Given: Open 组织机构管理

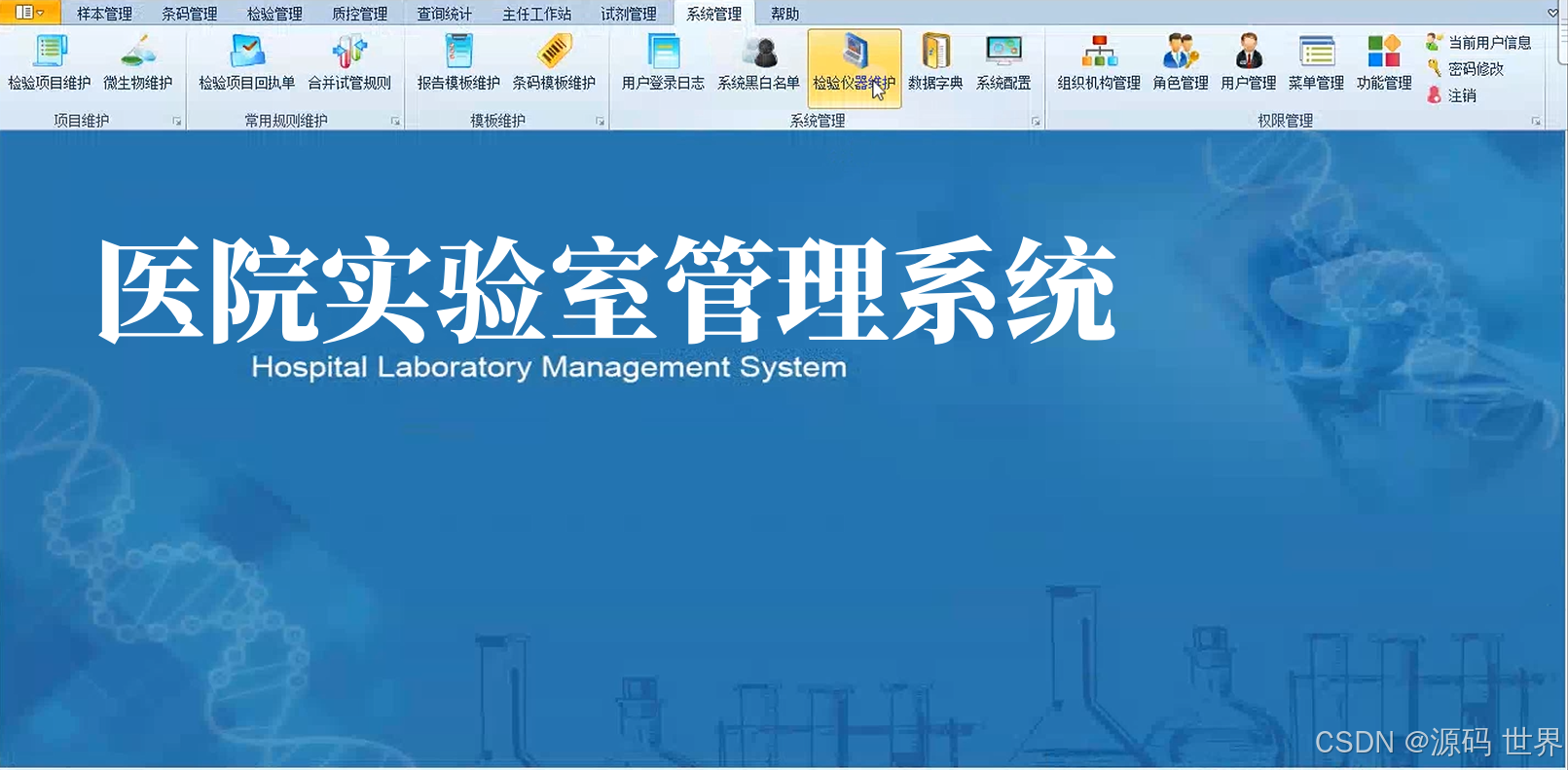Looking at the screenshot, I should (x=1099, y=64).
